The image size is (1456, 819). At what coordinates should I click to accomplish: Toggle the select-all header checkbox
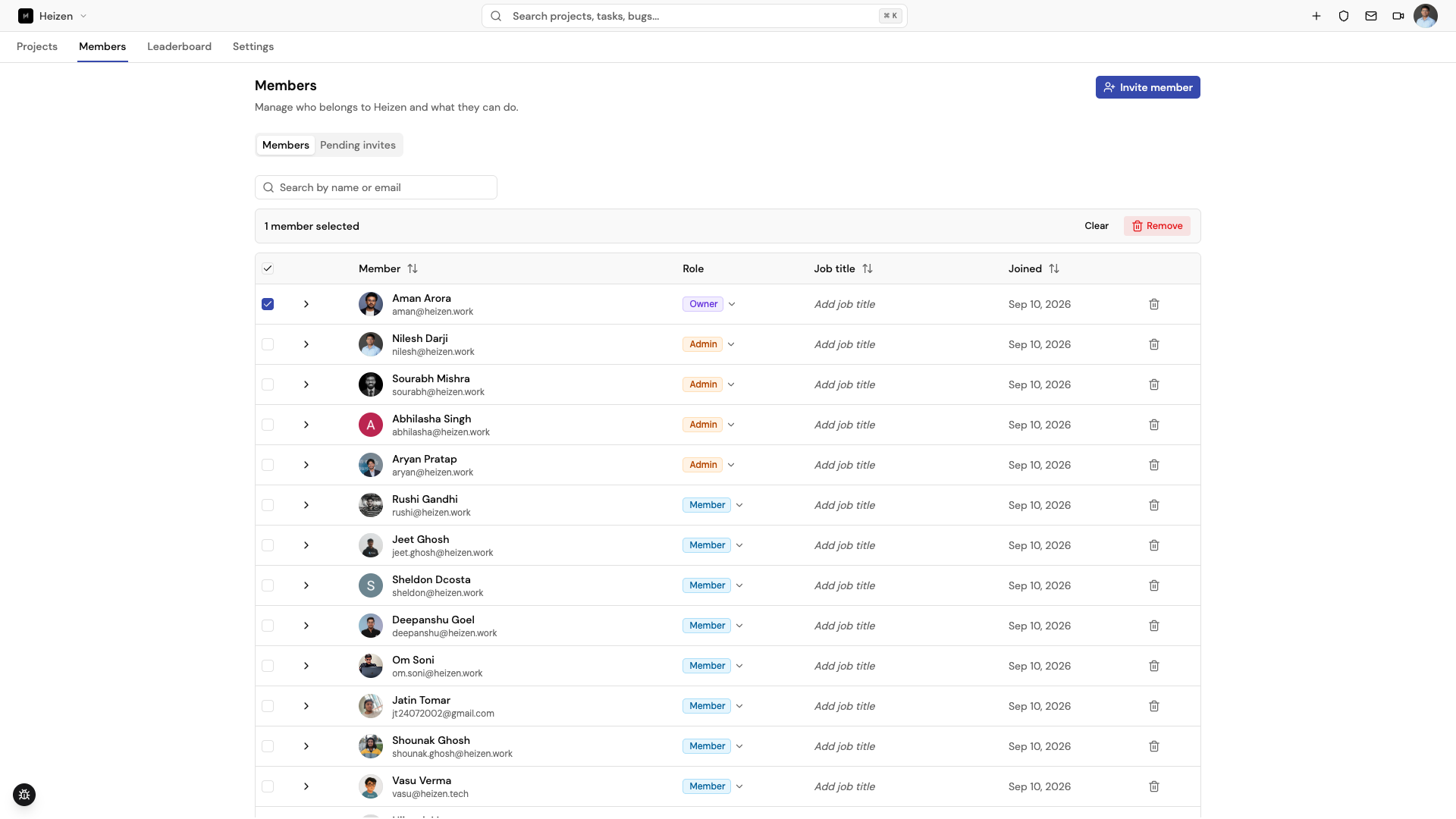[268, 268]
